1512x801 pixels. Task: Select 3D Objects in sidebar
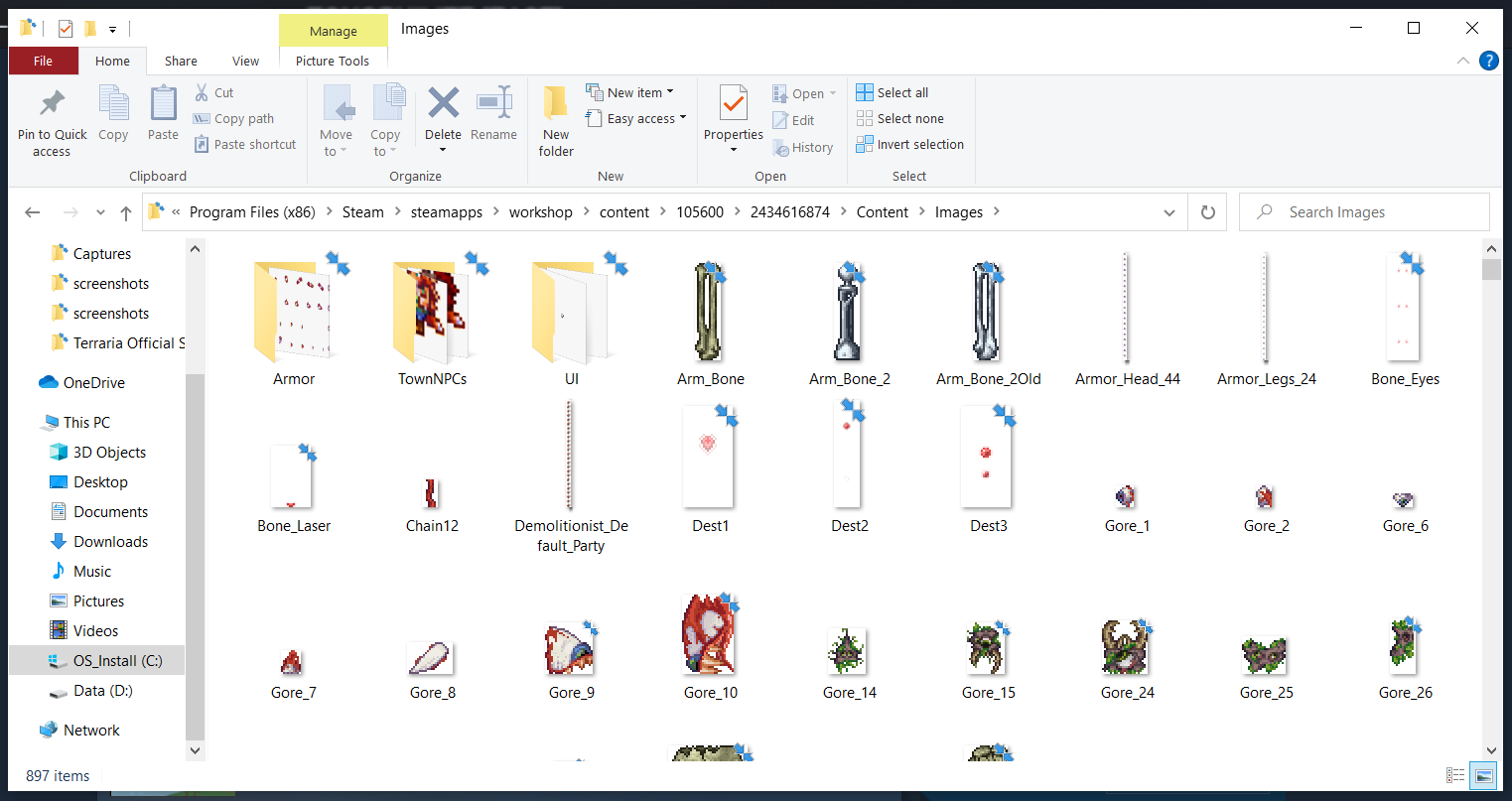tap(109, 452)
